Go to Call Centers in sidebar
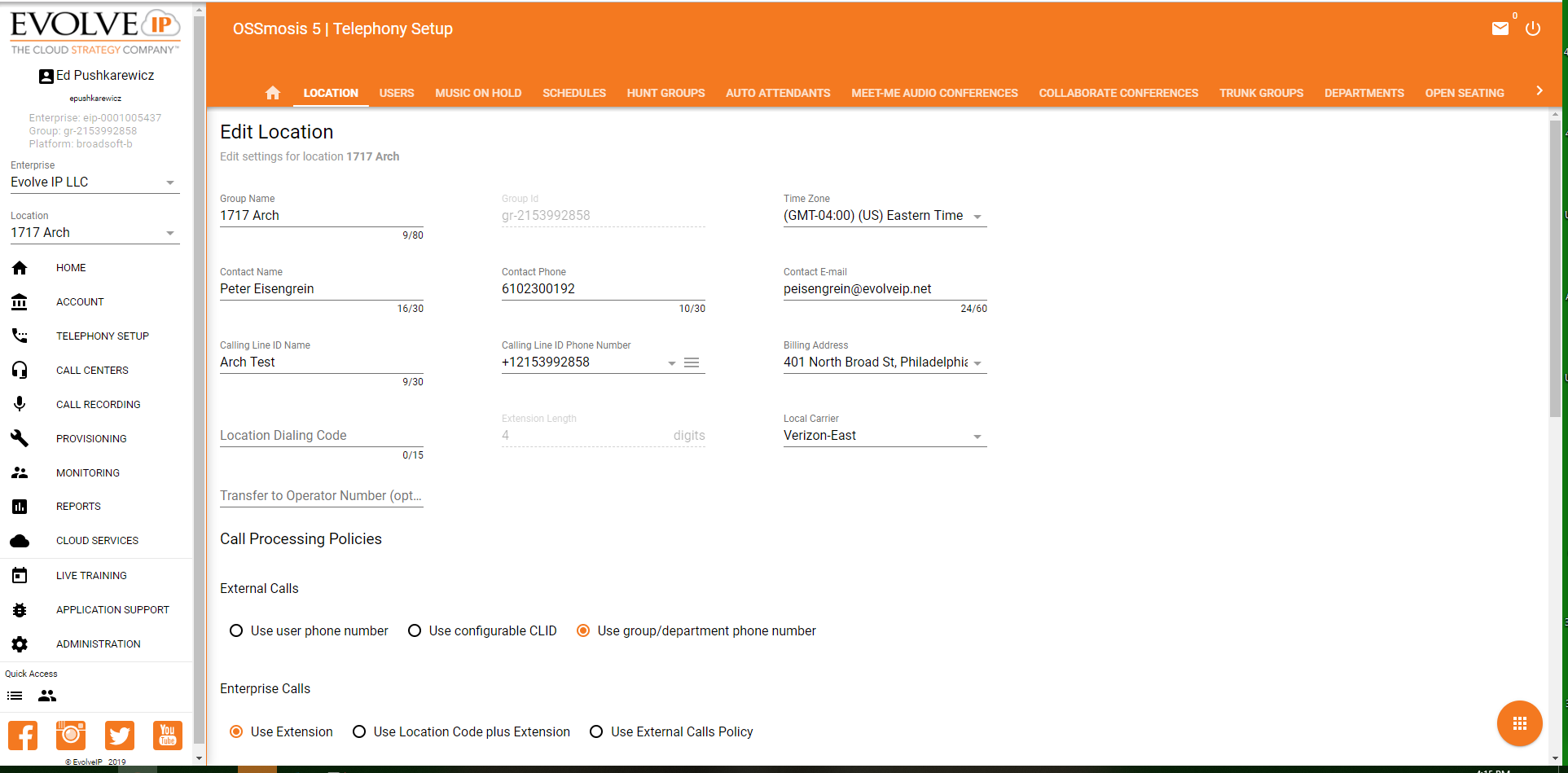 click(x=92, y=370)
